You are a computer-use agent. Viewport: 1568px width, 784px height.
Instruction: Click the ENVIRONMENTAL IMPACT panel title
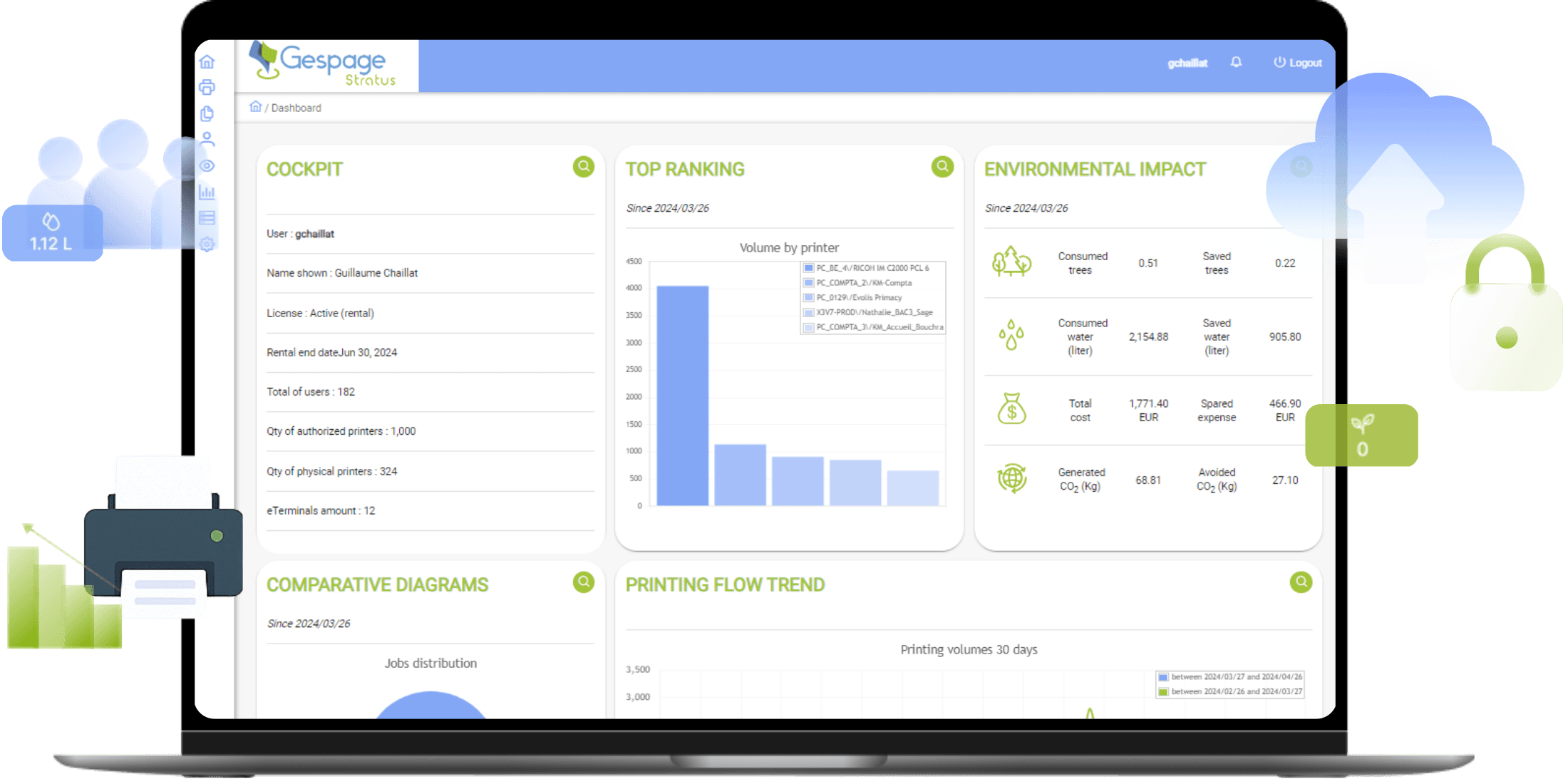click(1095, 170)
